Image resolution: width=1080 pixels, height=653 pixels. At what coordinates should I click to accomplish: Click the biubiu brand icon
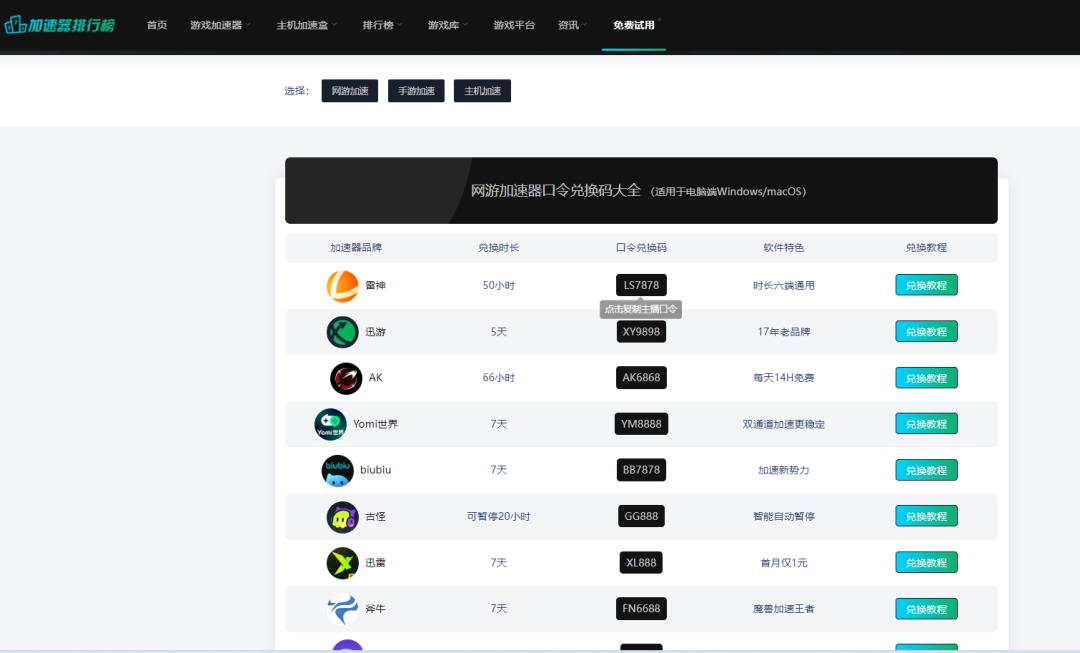pos(338,470)
